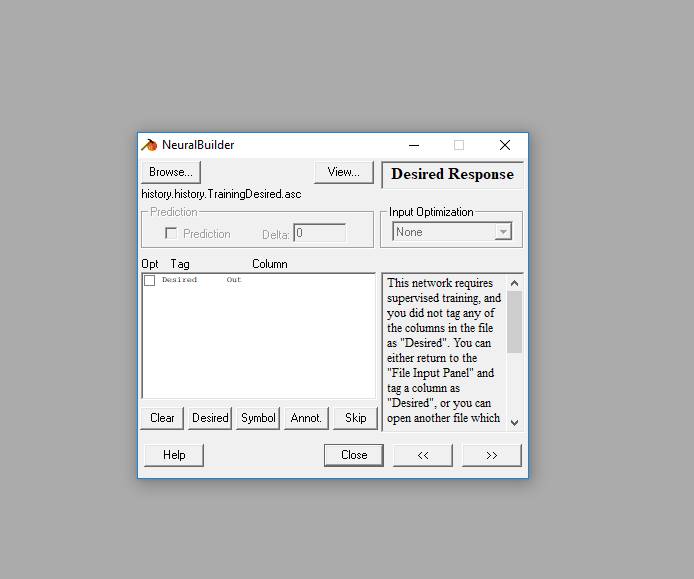Open the View... button
This screenshot has width=694, height=579.
[343, 172]
